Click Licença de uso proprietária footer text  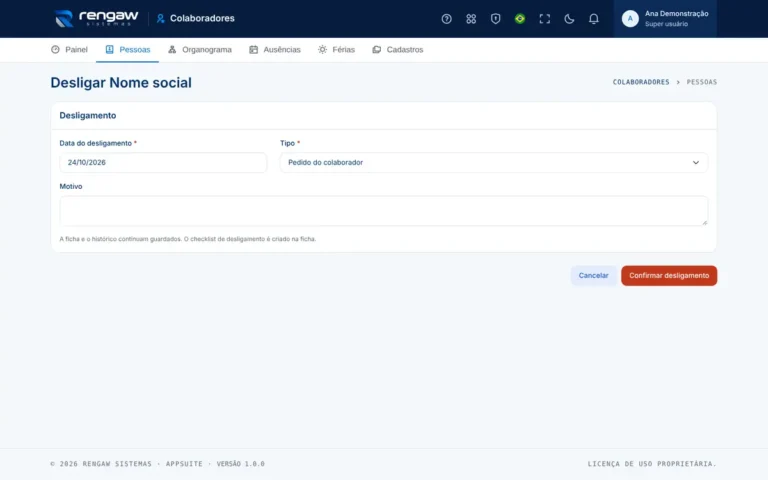[x=652, y=464]
